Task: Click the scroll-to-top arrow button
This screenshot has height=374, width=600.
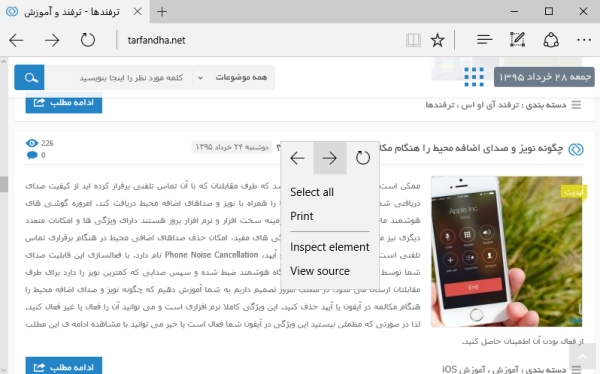Action: (582, 357)
